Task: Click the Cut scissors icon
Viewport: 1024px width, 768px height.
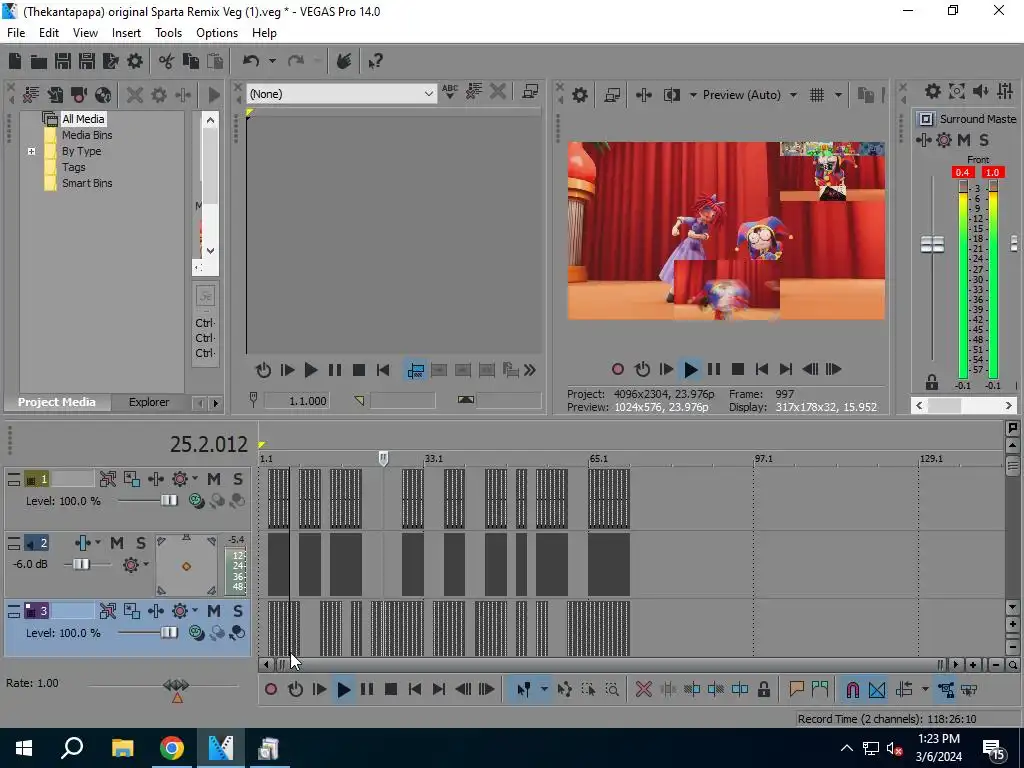Action: pyautogui.click(x=167, y=61)
